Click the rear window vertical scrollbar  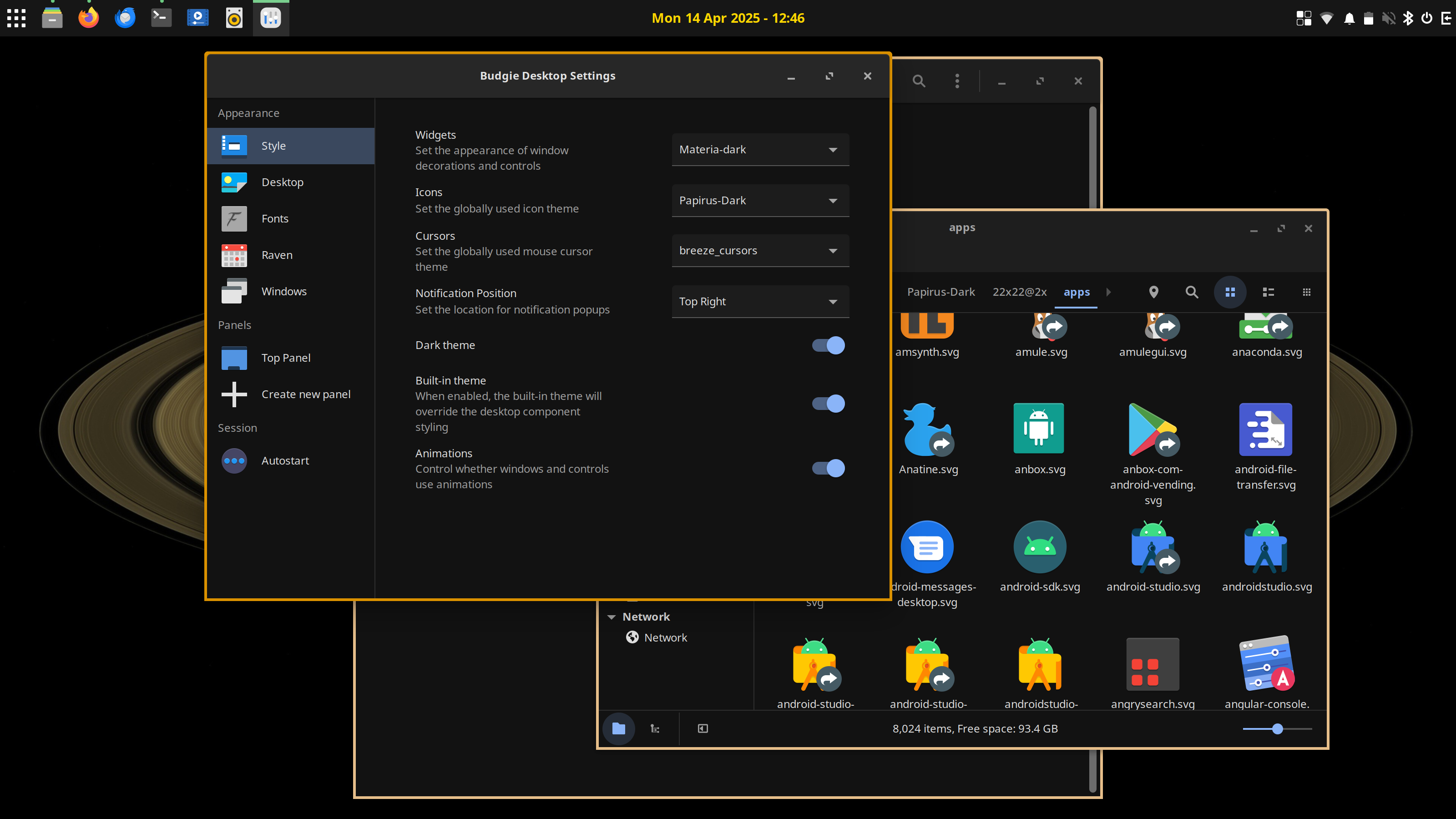1092,158
